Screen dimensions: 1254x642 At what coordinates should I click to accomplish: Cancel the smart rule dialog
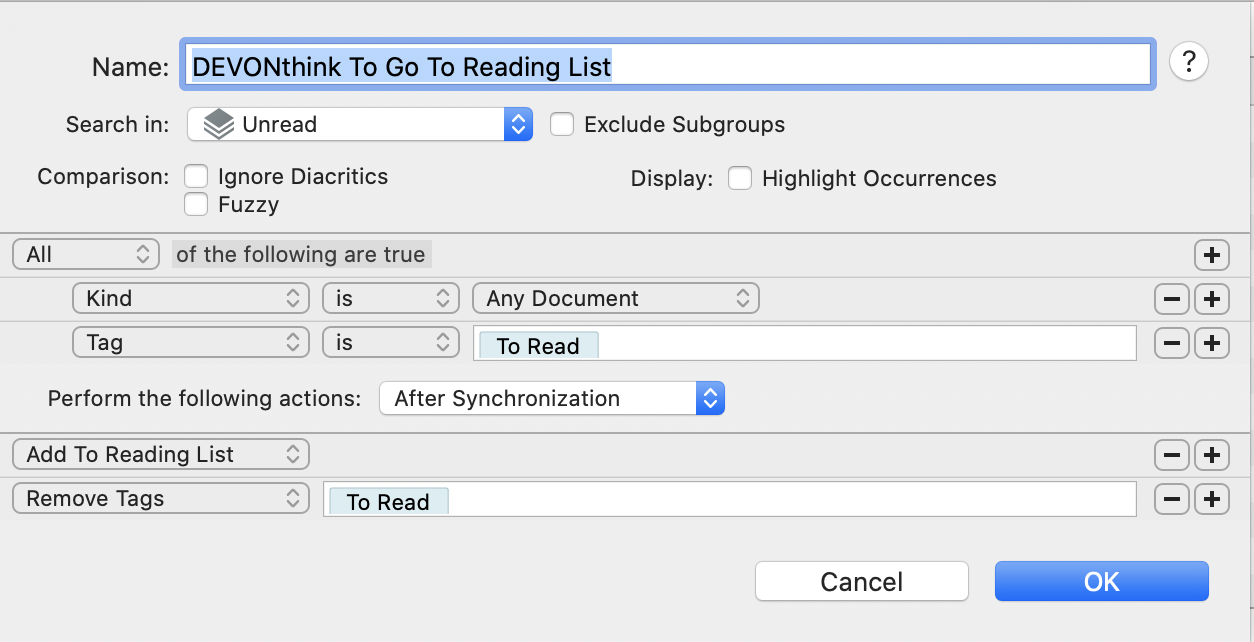(861, 580)
